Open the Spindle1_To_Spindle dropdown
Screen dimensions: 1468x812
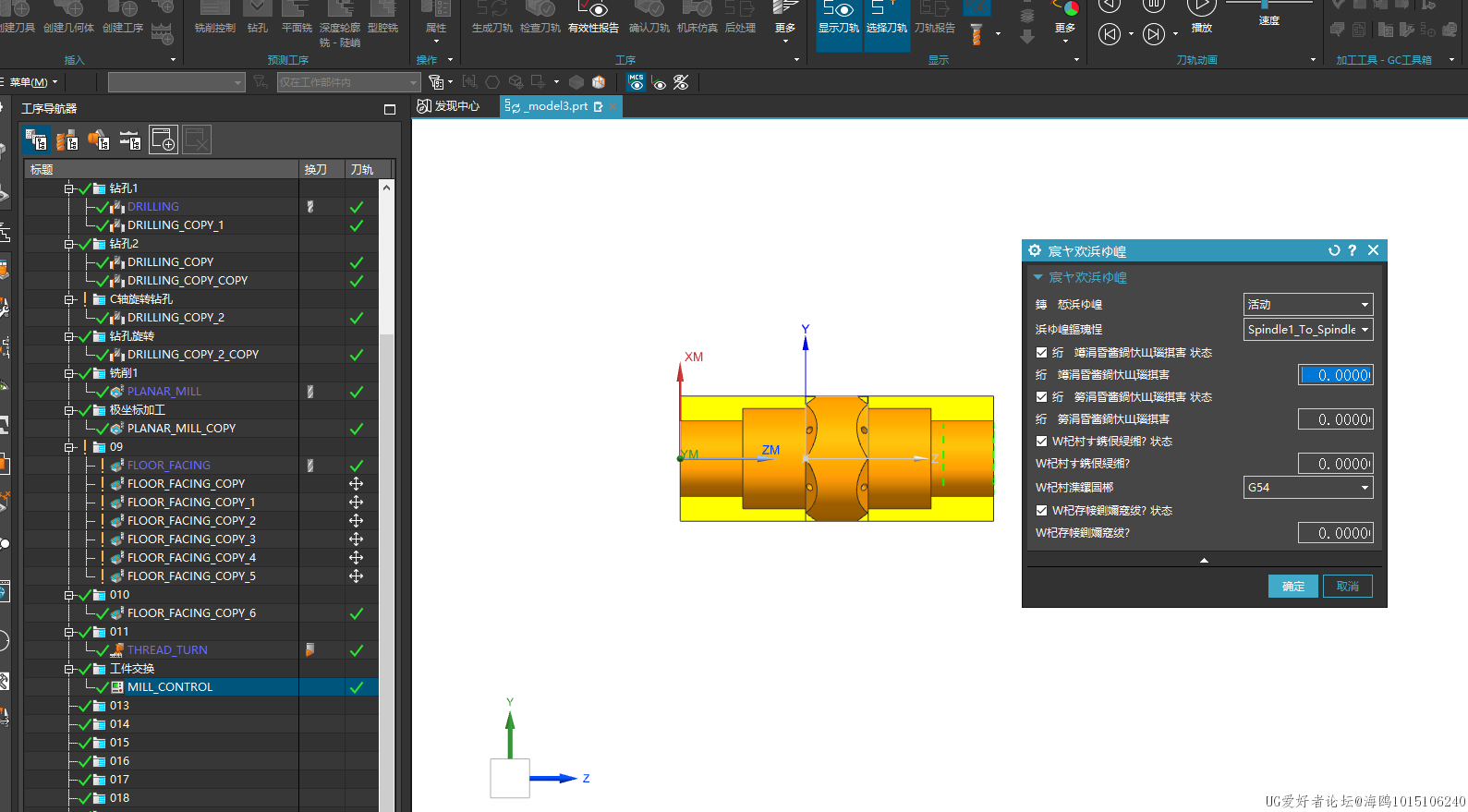(1308, 330)
